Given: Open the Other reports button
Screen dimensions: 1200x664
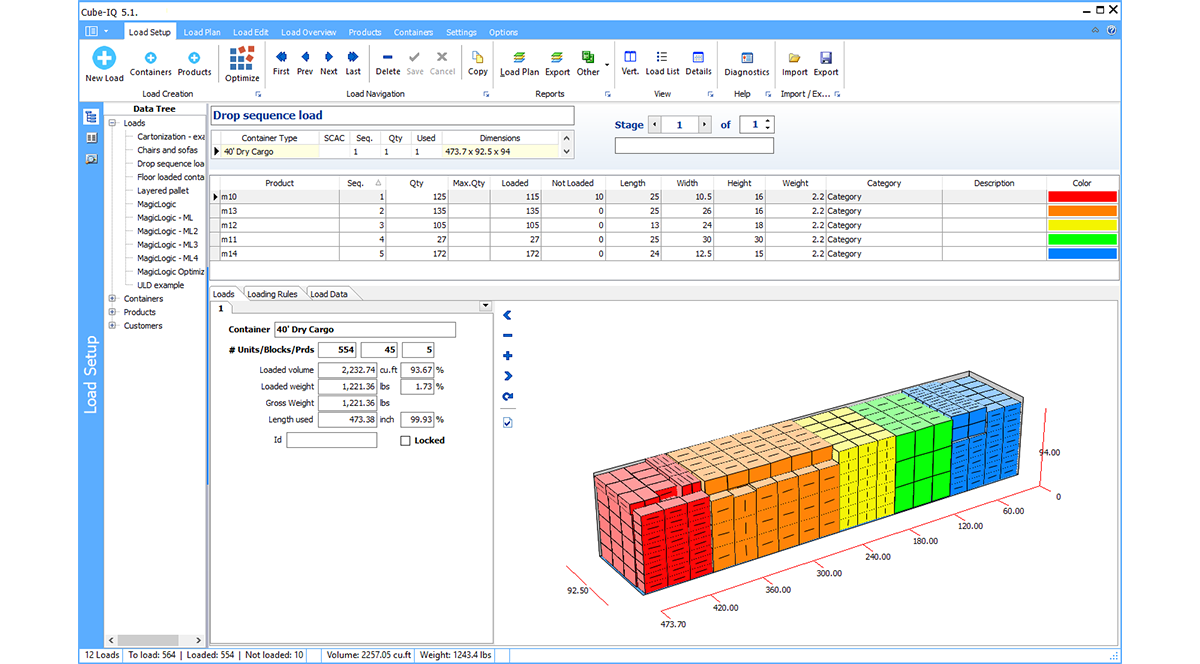Looking at the screenshot, I should click(588, 64).
